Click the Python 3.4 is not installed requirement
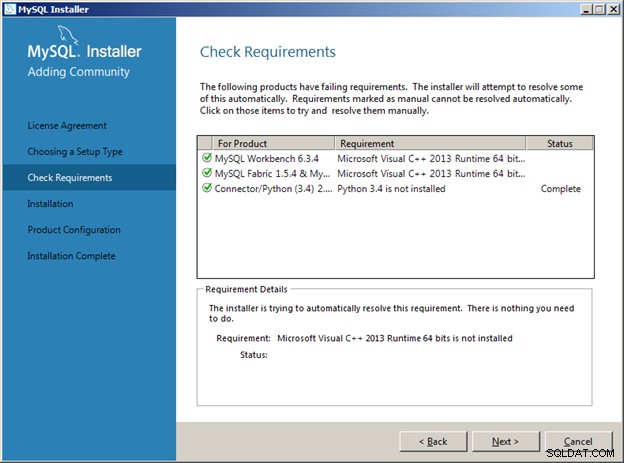 [391, 189]
